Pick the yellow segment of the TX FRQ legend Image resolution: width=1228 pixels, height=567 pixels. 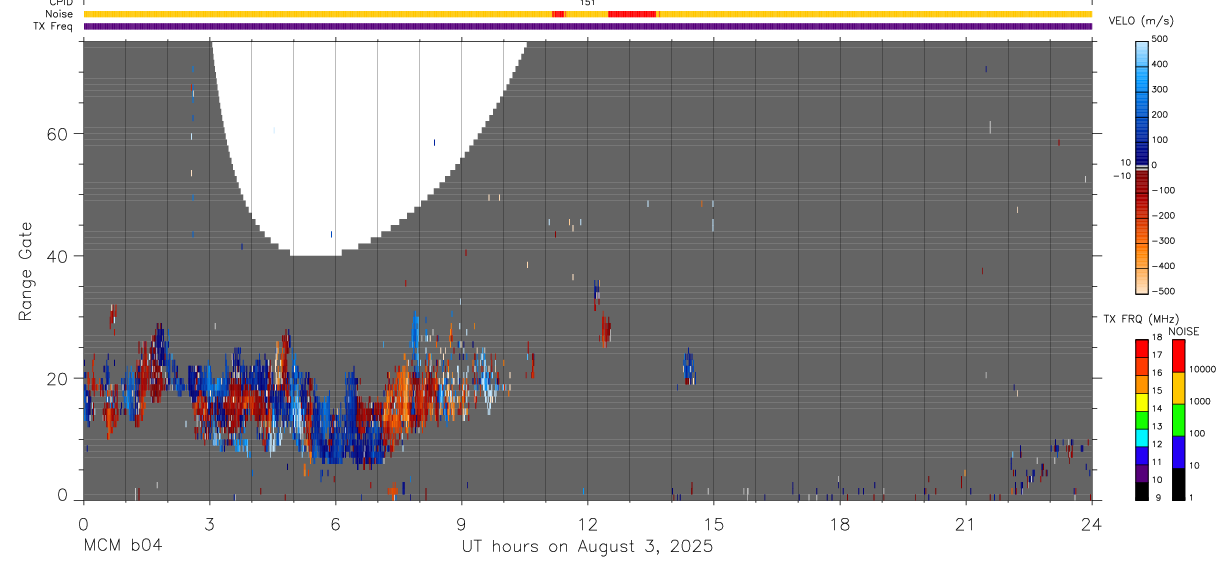click(x=1142, y=402)
